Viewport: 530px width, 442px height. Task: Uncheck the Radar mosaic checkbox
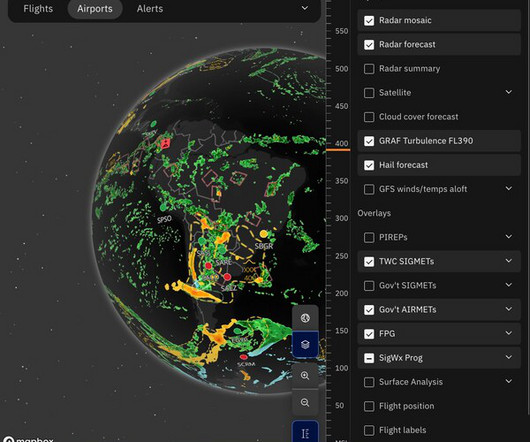369,21
